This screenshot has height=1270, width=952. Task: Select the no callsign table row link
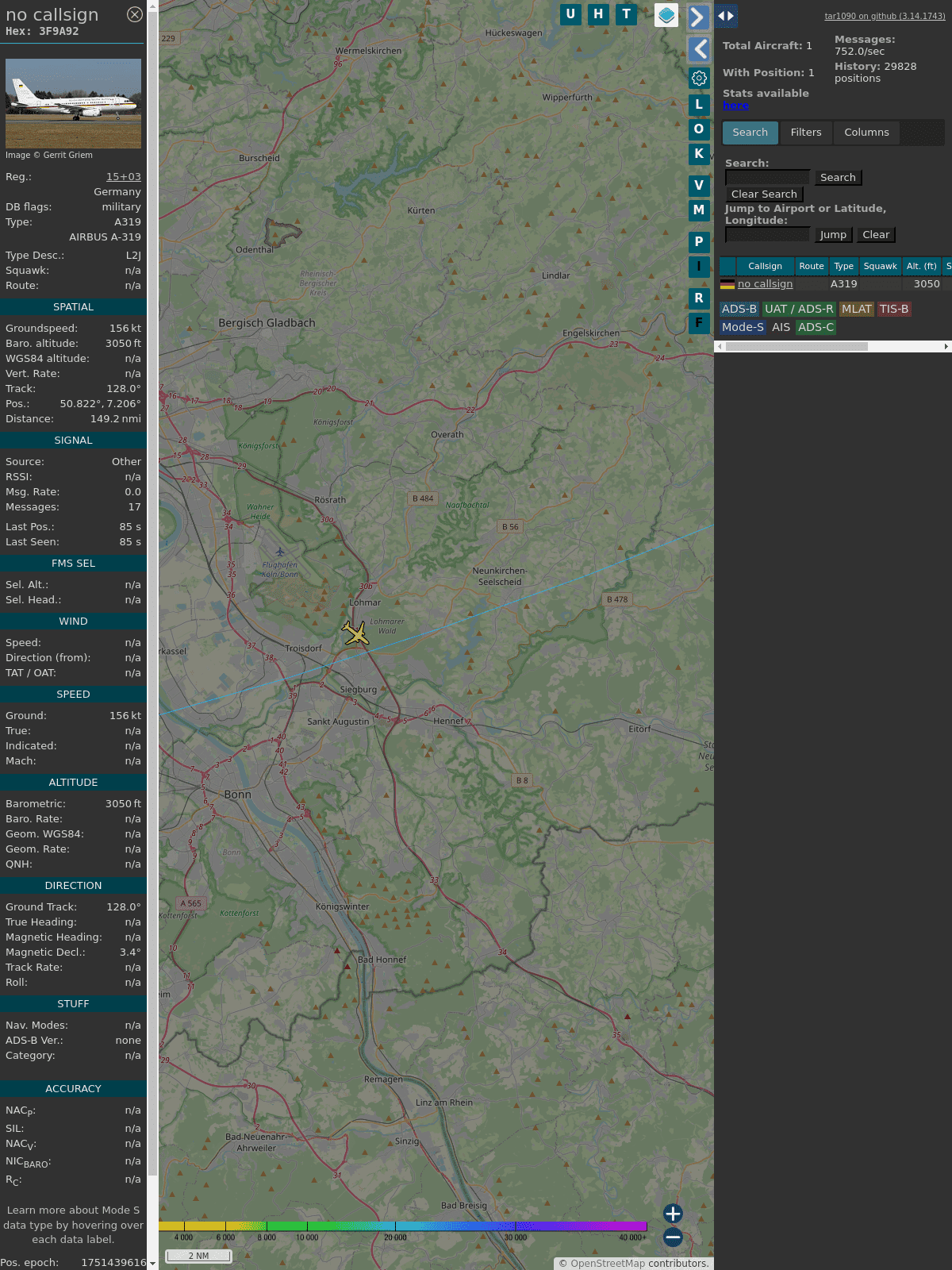click(765, 284)
